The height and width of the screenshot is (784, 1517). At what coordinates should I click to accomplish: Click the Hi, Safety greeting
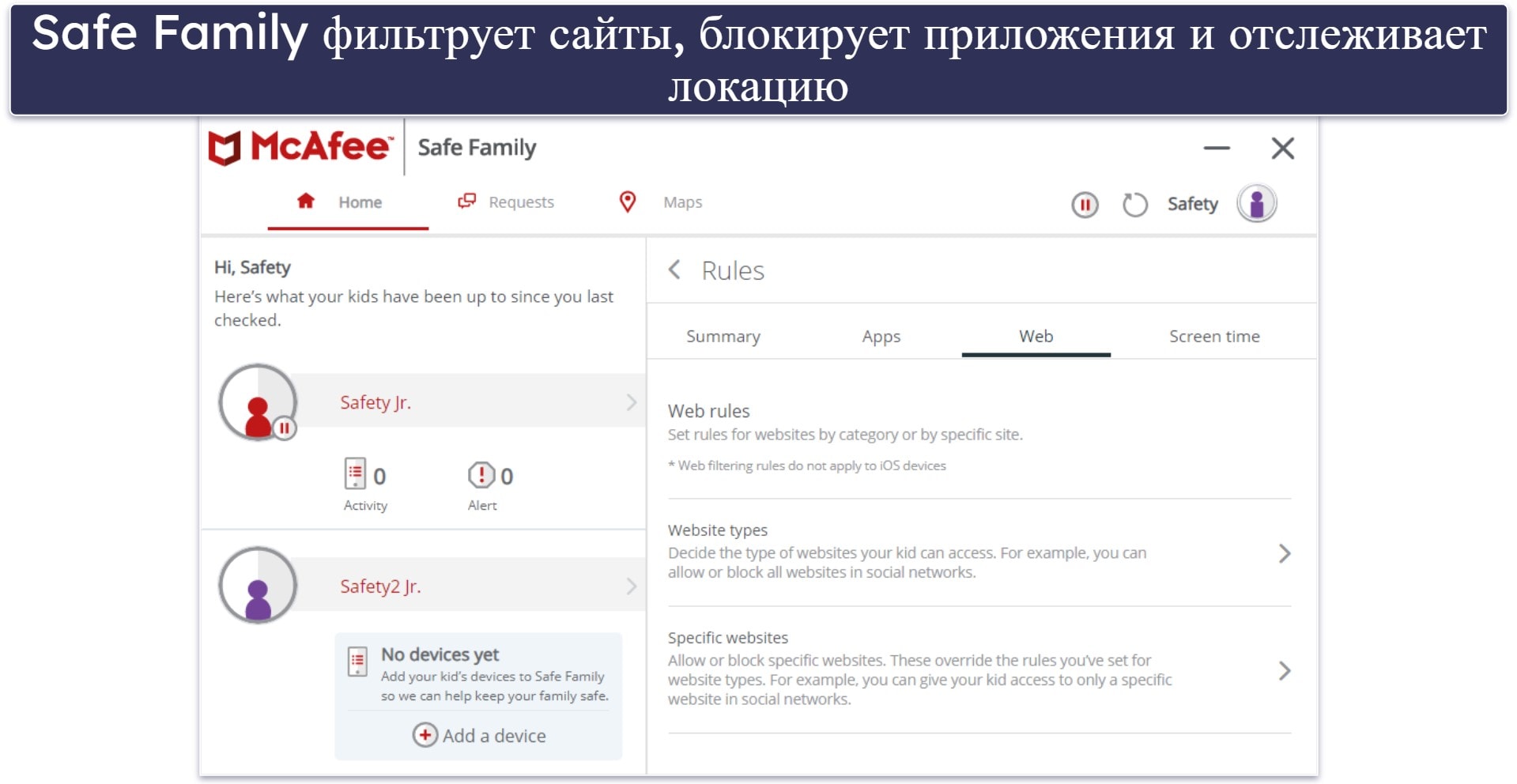coord(252,267)
